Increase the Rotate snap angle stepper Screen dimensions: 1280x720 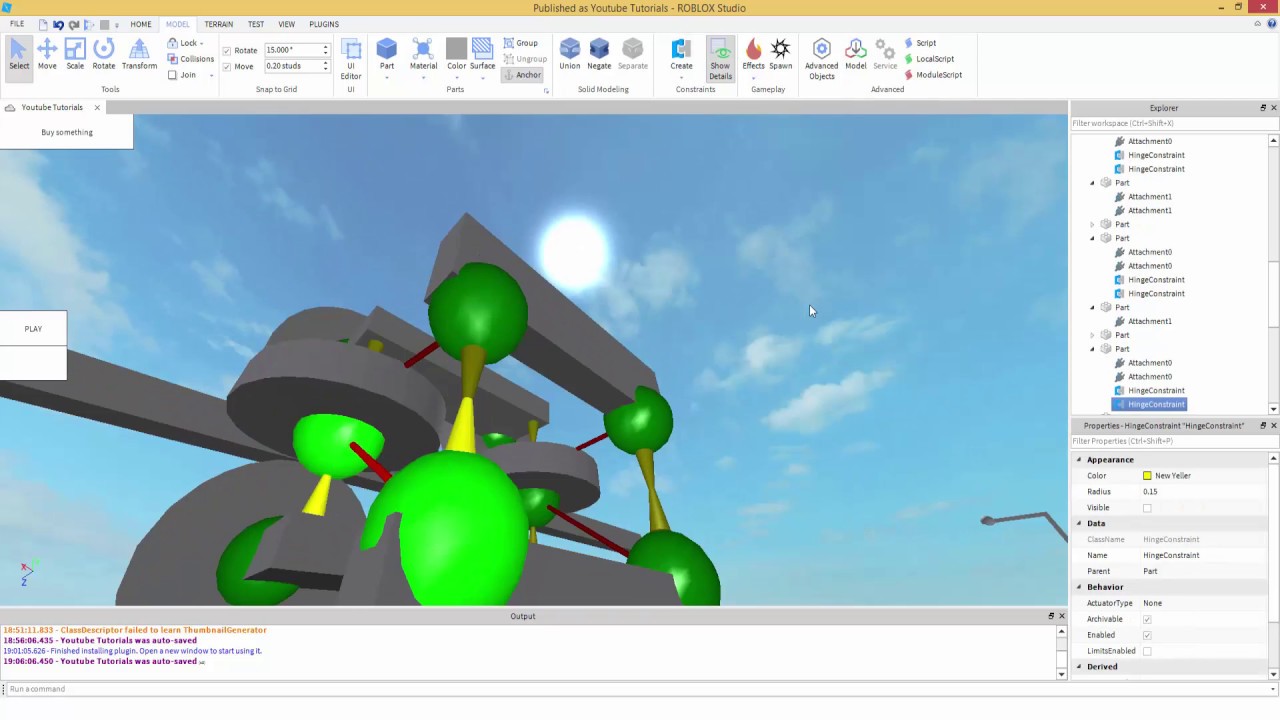pyautogui.click(x=325, y=47)
